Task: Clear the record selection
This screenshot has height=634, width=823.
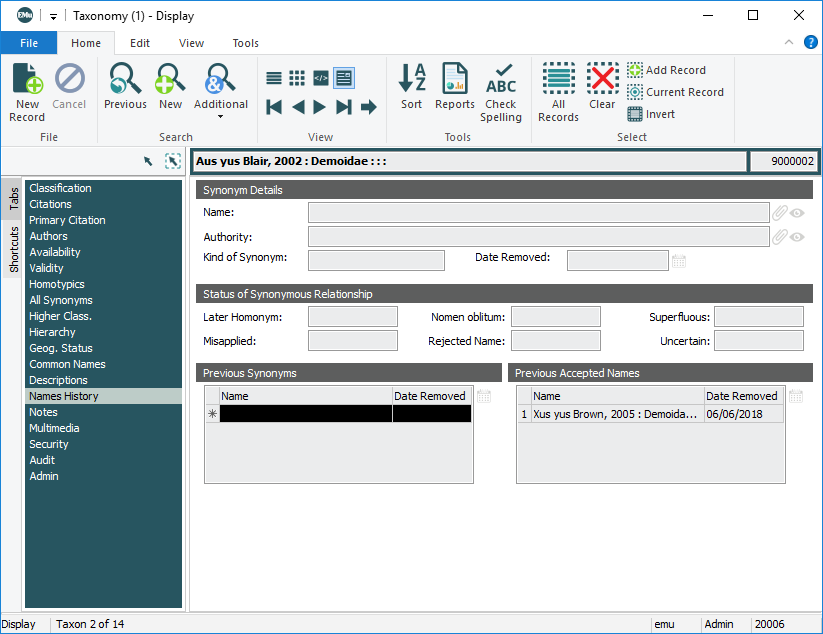Action: pyautogui.click(x=602, y=87)
